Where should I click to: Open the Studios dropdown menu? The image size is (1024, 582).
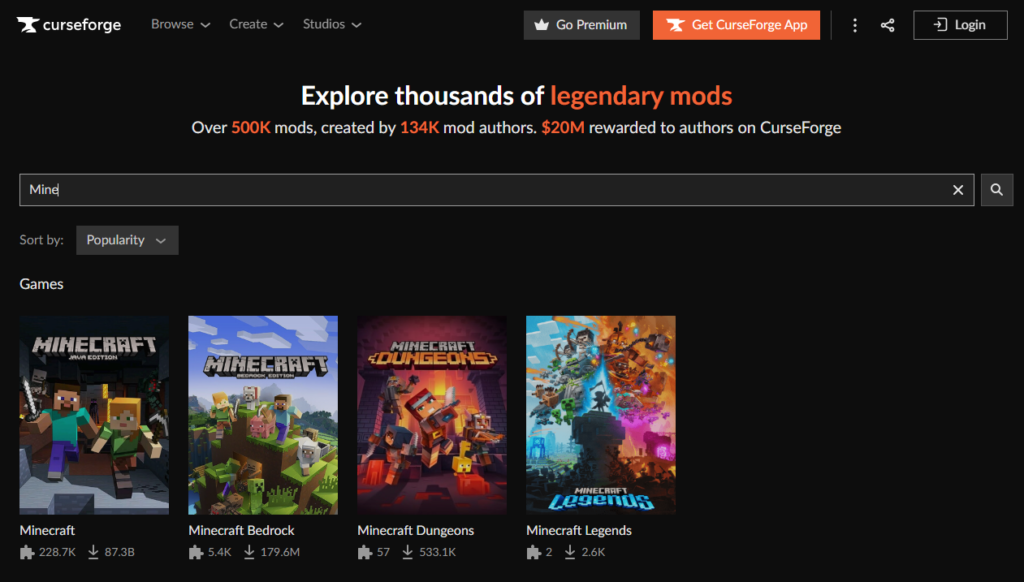pos(332,24)
